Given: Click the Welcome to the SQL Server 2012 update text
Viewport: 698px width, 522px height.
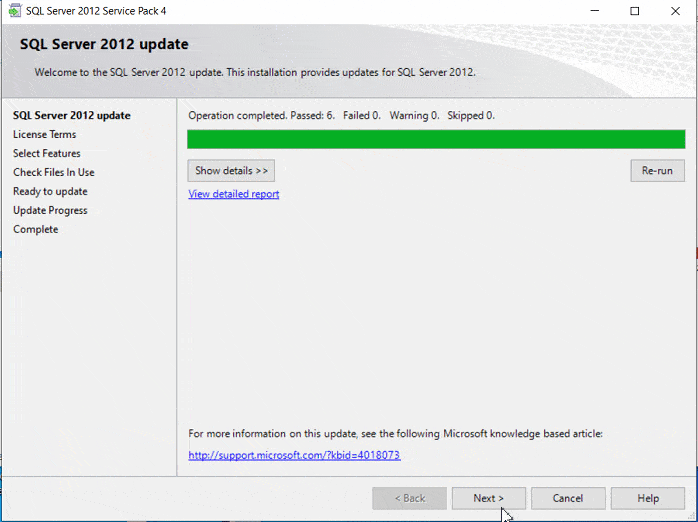Looking at the screenshot, I should tap(255, 72).
